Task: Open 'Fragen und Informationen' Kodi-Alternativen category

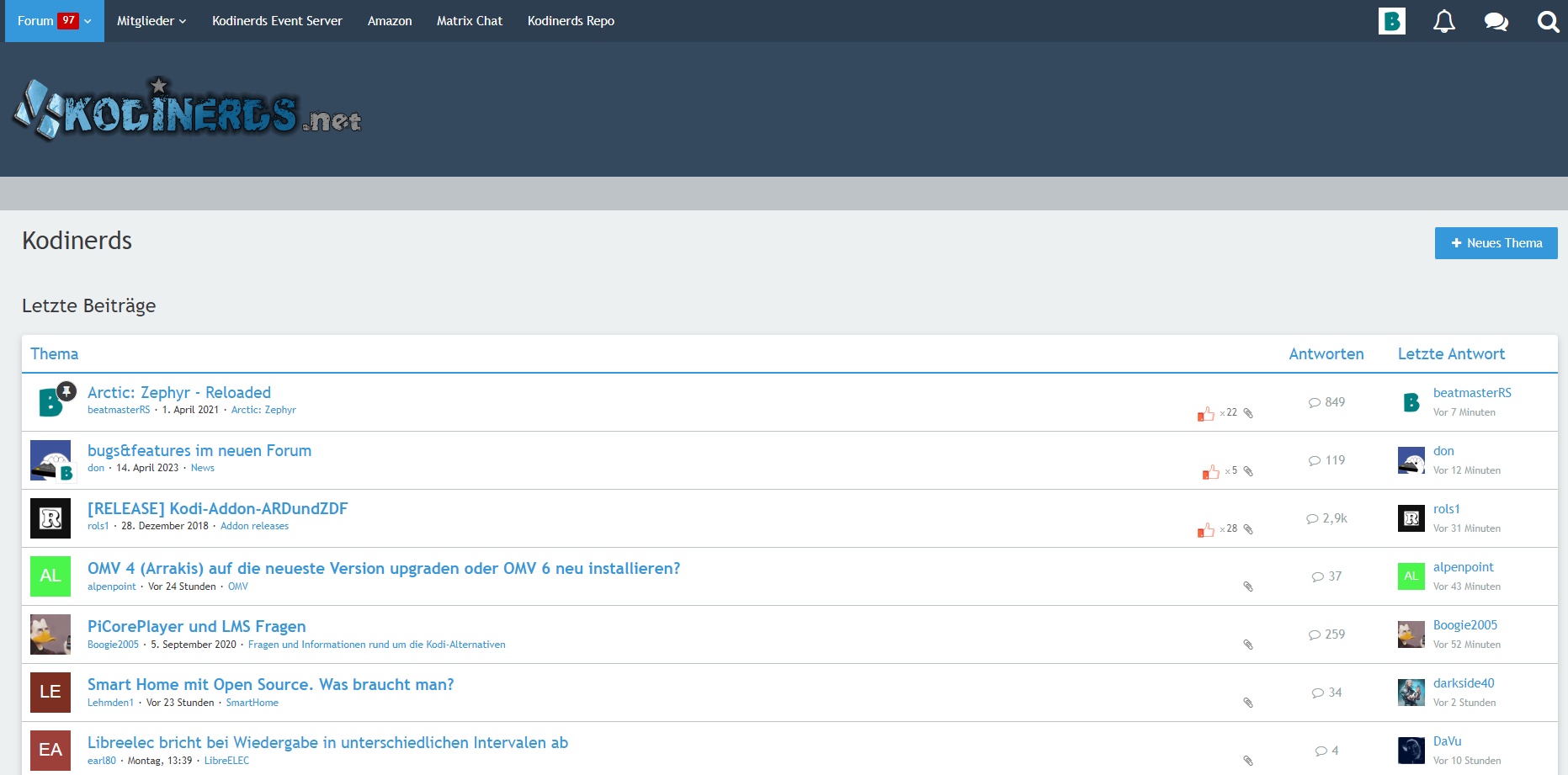Action: pos(376,645)
